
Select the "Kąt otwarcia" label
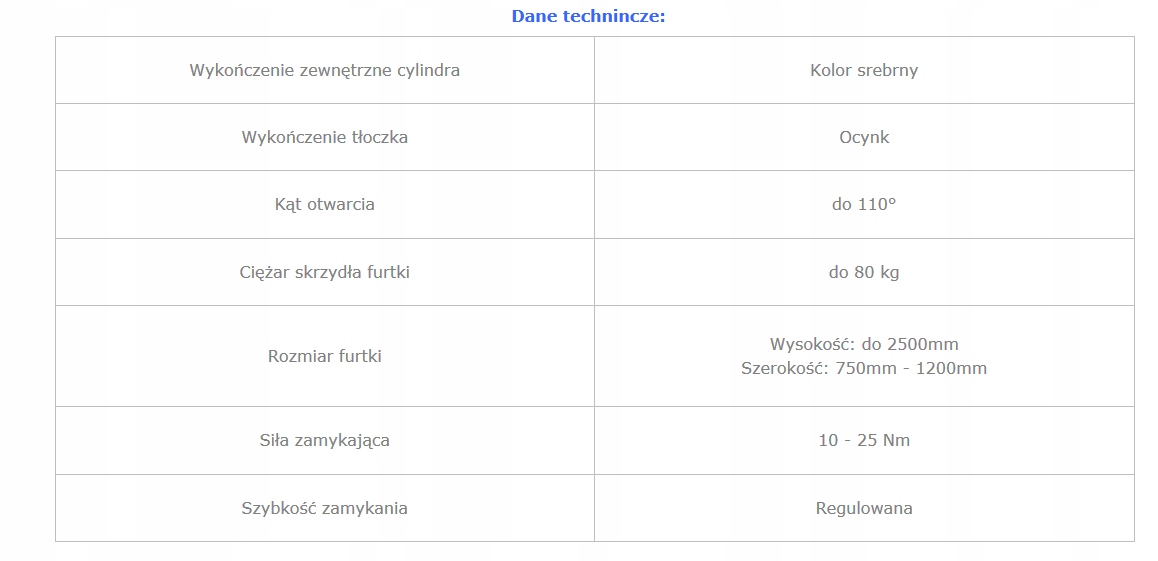tap(325, 205)
